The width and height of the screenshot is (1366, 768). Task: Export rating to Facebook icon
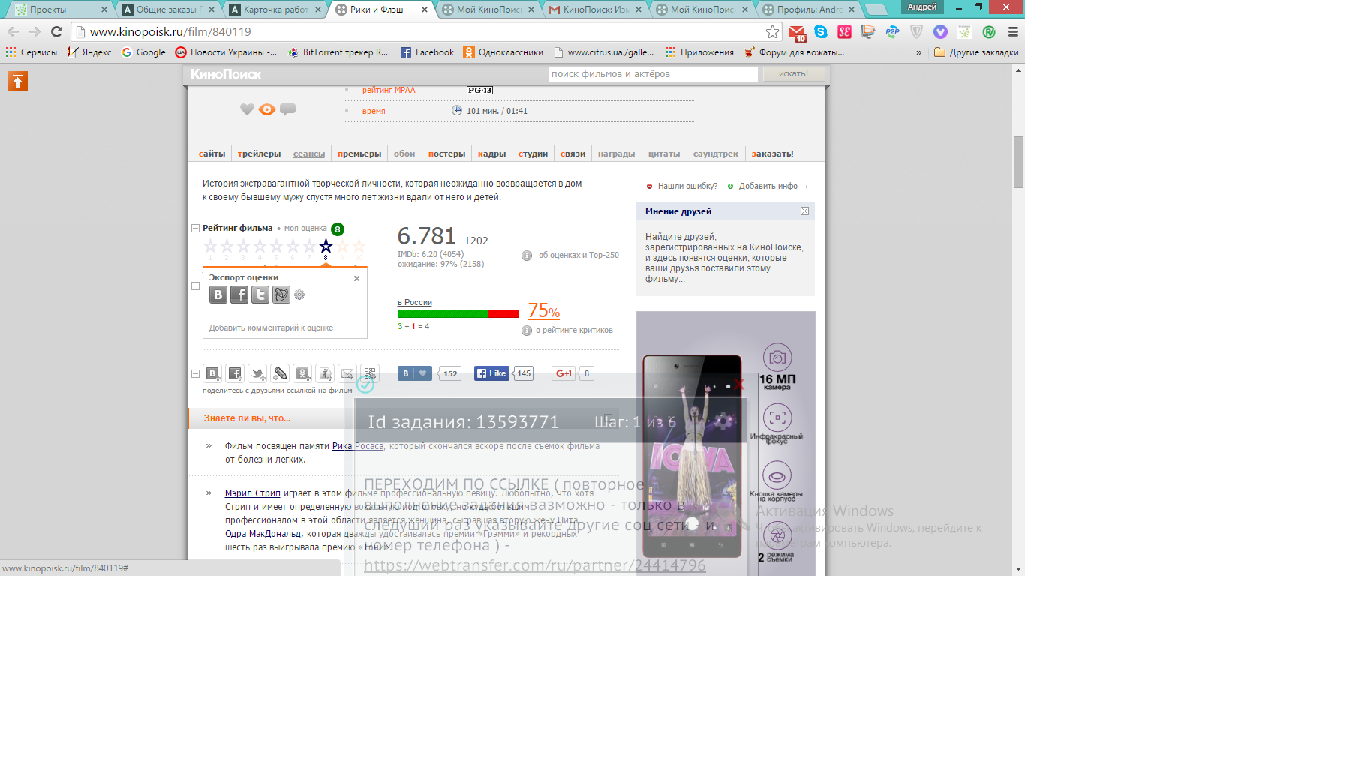239,294
